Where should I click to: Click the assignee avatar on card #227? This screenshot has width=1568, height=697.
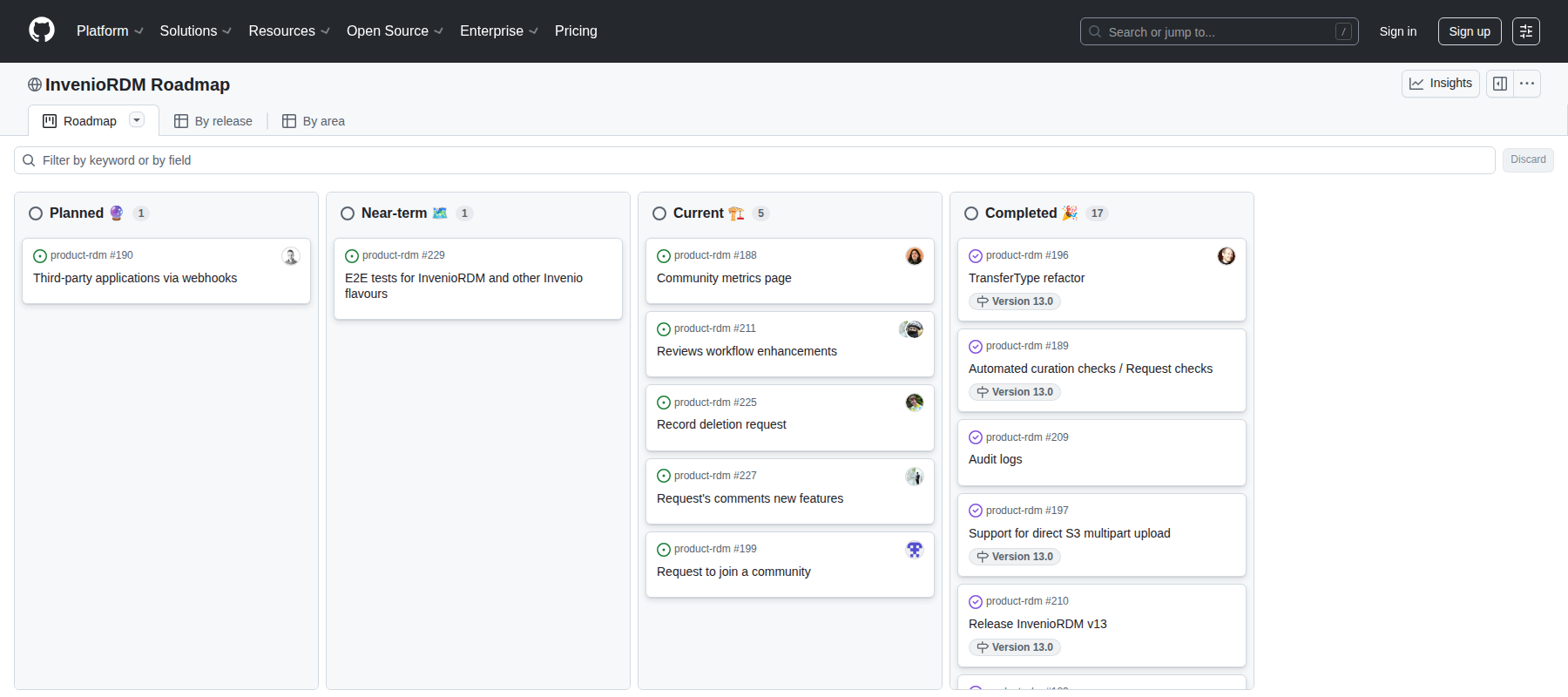click(915, 477)
